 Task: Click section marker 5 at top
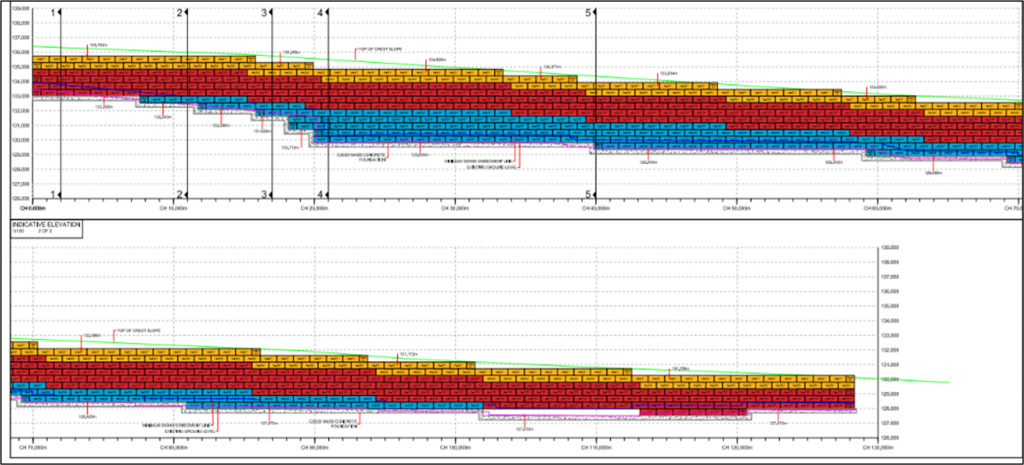pyautogui.click(x=589, y=12)
